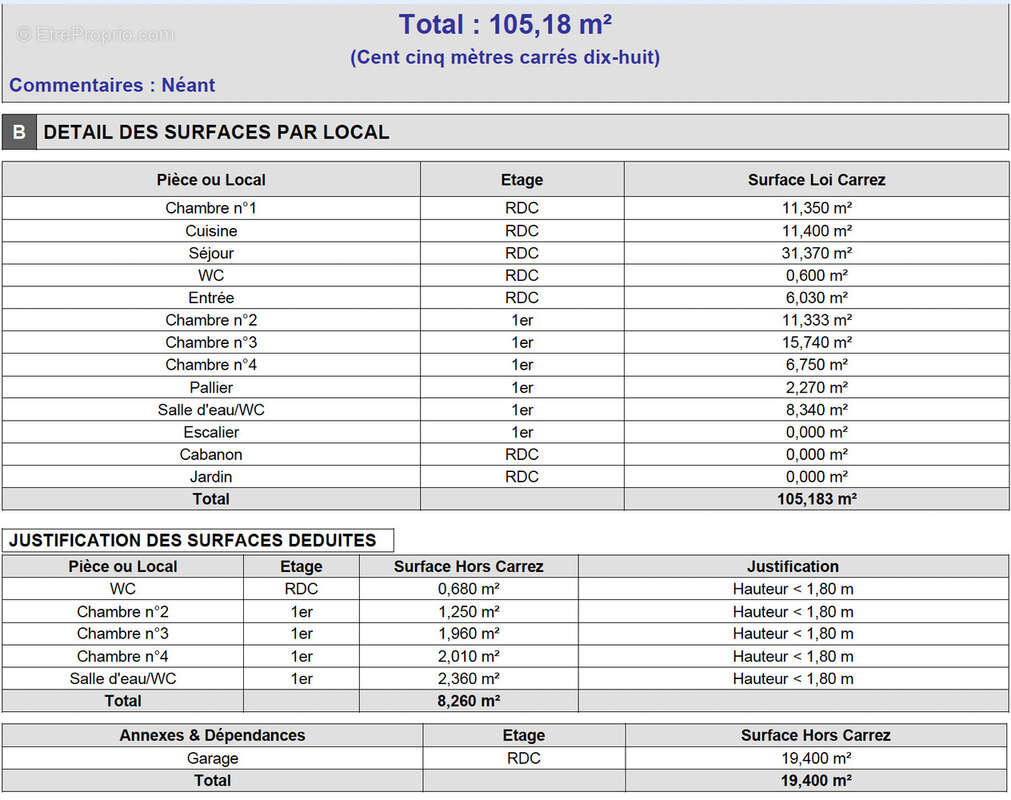Select the Total 105,18 m² heading
Screen dimensions: 1011x800
(505, 25)
